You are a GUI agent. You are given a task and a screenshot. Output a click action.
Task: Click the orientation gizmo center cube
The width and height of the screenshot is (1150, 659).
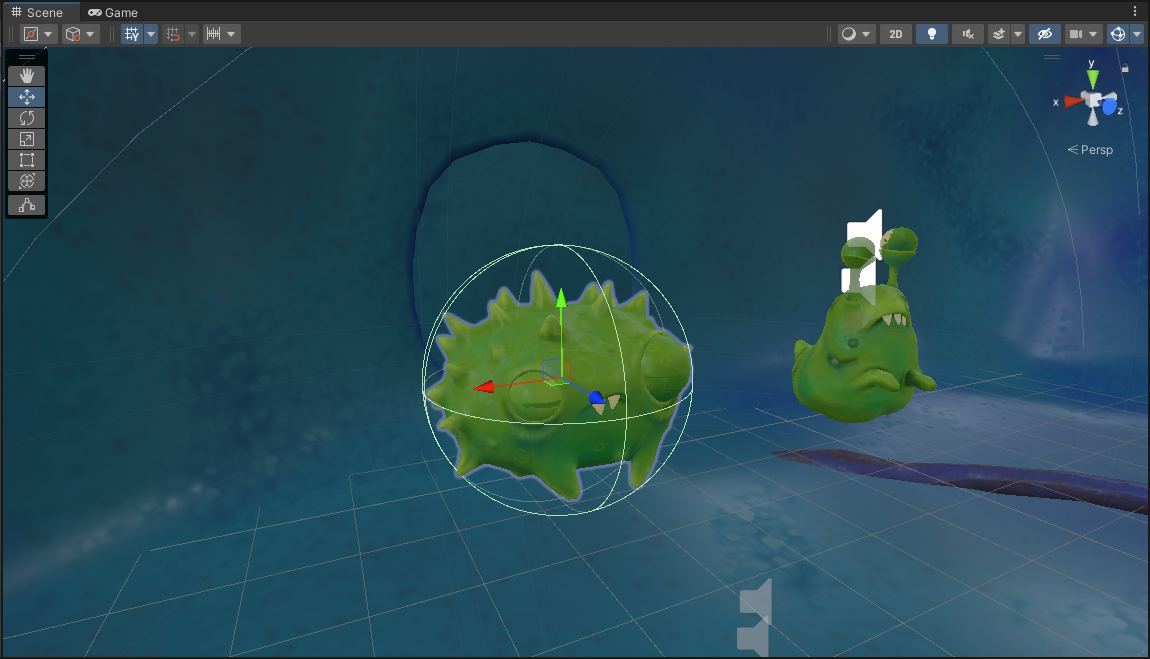click(1093, 100)
